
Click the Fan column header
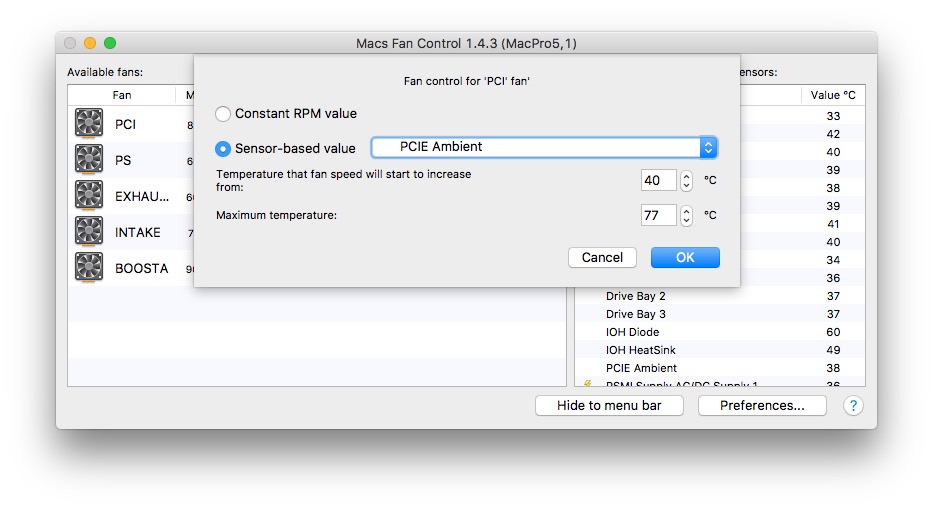[x=122, y=95]
